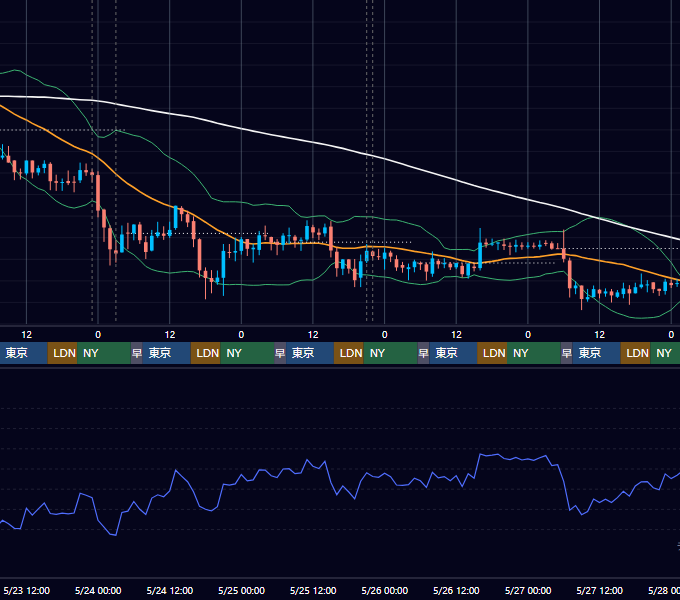Click the 東京 session block above 5/26 12:00
The width and height of the screenshot is (680, 600).
pos(453,353)
